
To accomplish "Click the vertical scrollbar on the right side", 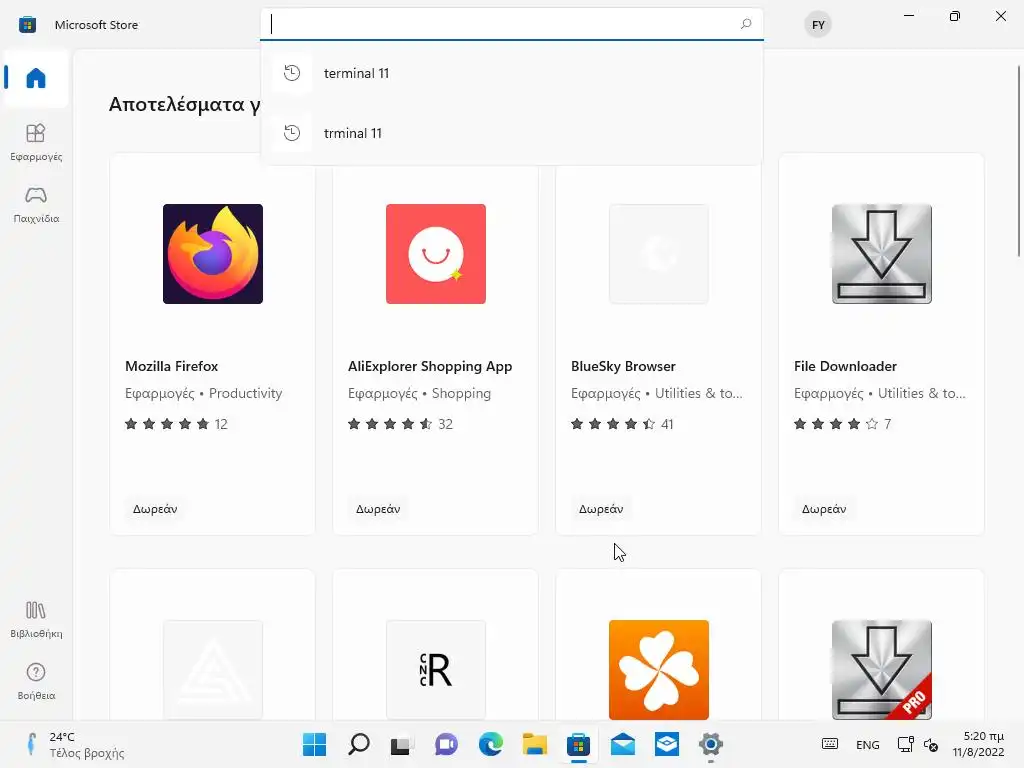I will point(1018,161).
